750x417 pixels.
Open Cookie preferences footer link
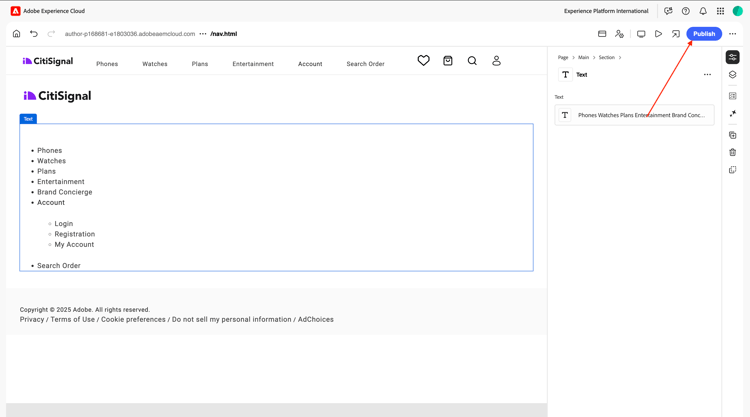click(133, 319)
